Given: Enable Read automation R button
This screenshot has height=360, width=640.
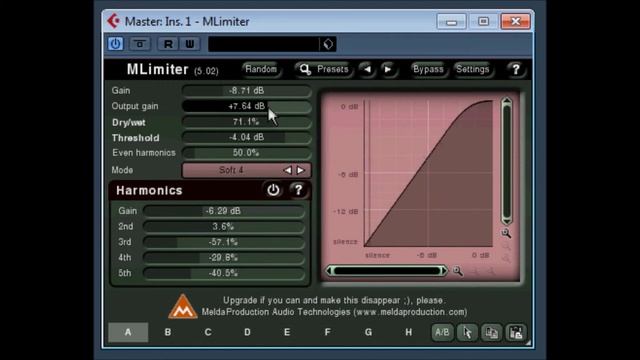Looking at the screenshot, I should coord(168,44).
